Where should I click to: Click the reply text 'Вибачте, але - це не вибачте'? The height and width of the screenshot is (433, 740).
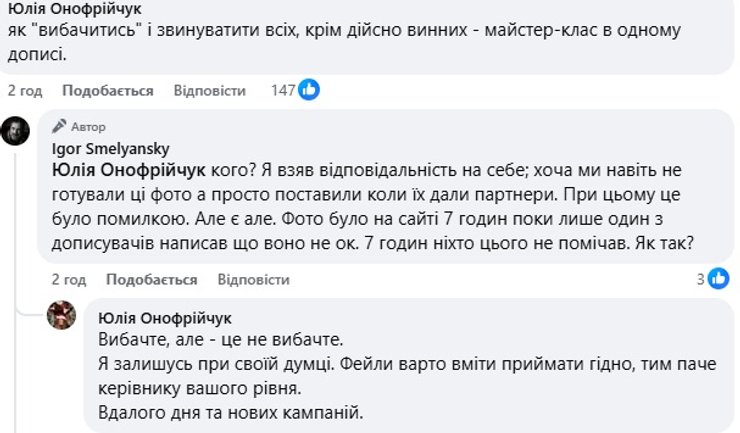(x=220, y=340)
